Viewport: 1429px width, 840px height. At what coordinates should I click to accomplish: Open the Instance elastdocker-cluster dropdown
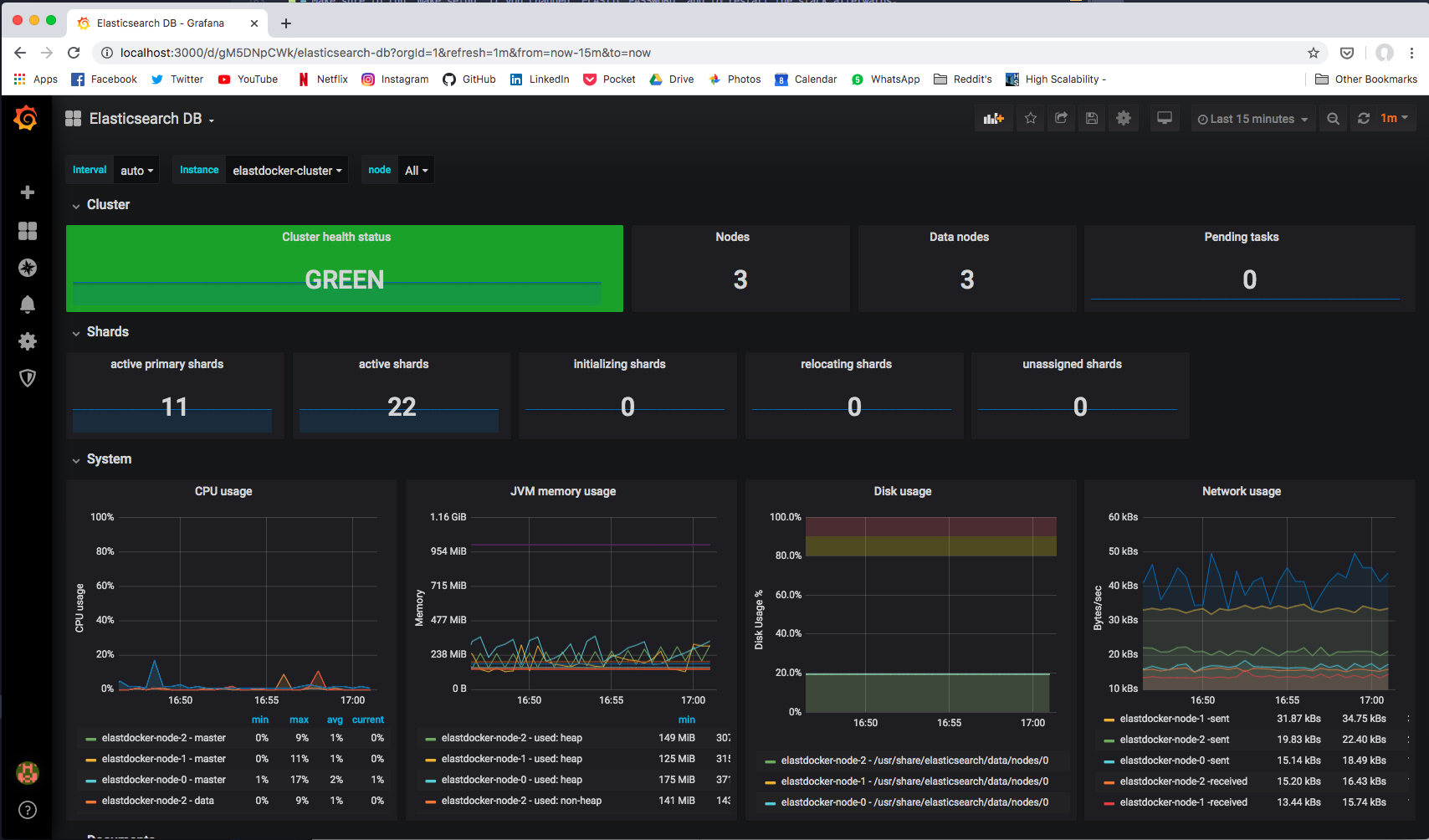(287, 171)
